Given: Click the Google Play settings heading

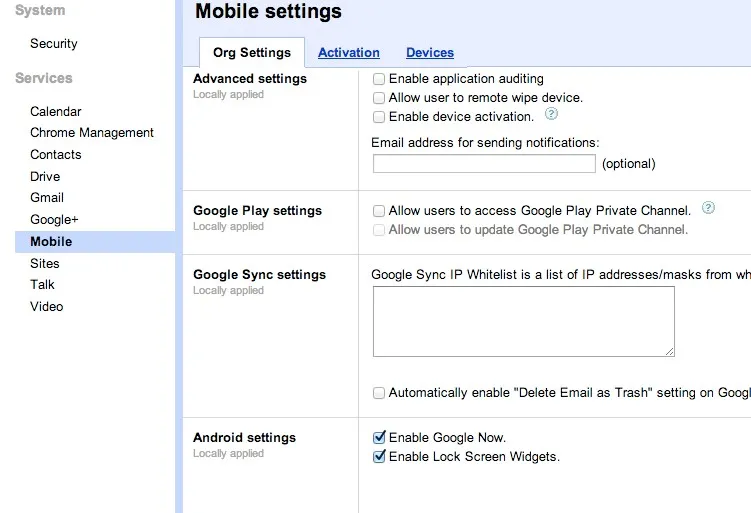Looking at the screenshot, I should [257, 211].
